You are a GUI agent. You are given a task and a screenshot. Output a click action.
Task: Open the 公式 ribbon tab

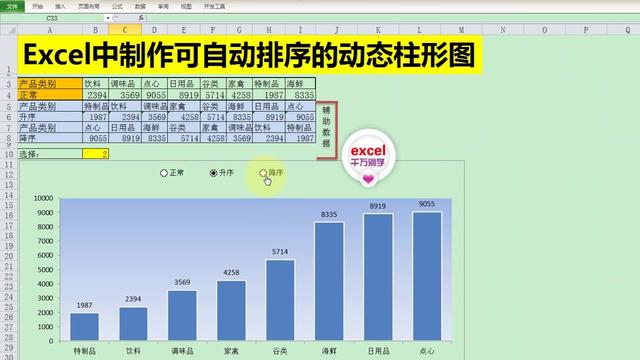pos(117,6)
